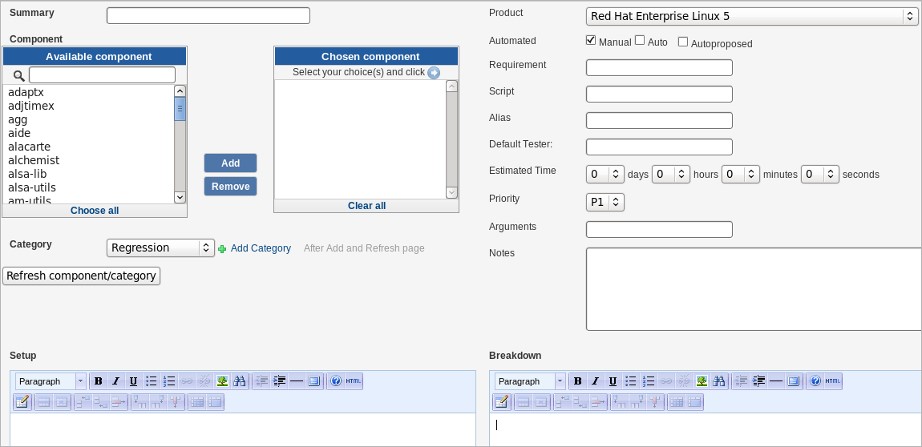Open find/replace in the Breakdown editor
Viewport: 922px width, 447px height.
720,381
